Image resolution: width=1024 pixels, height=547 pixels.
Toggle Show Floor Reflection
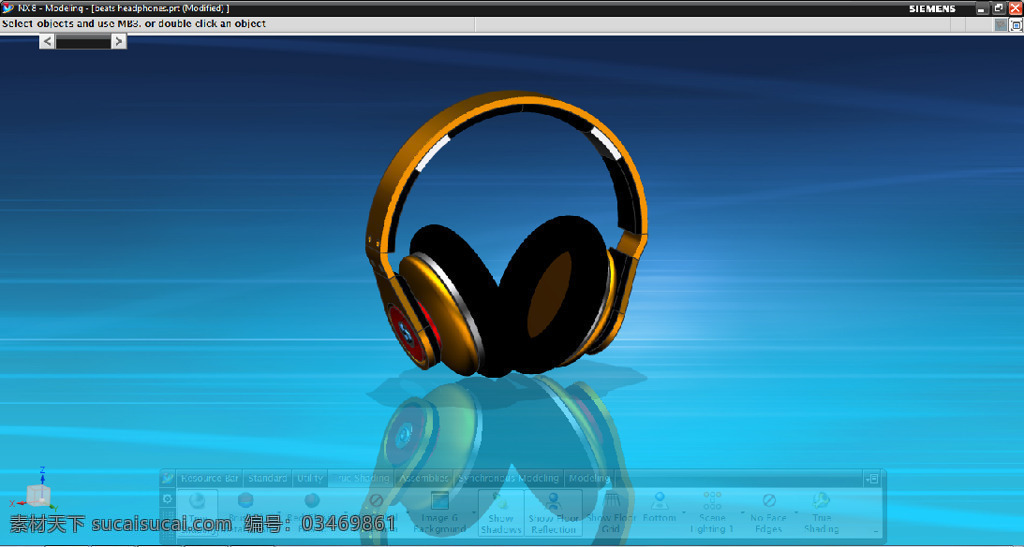554,514
